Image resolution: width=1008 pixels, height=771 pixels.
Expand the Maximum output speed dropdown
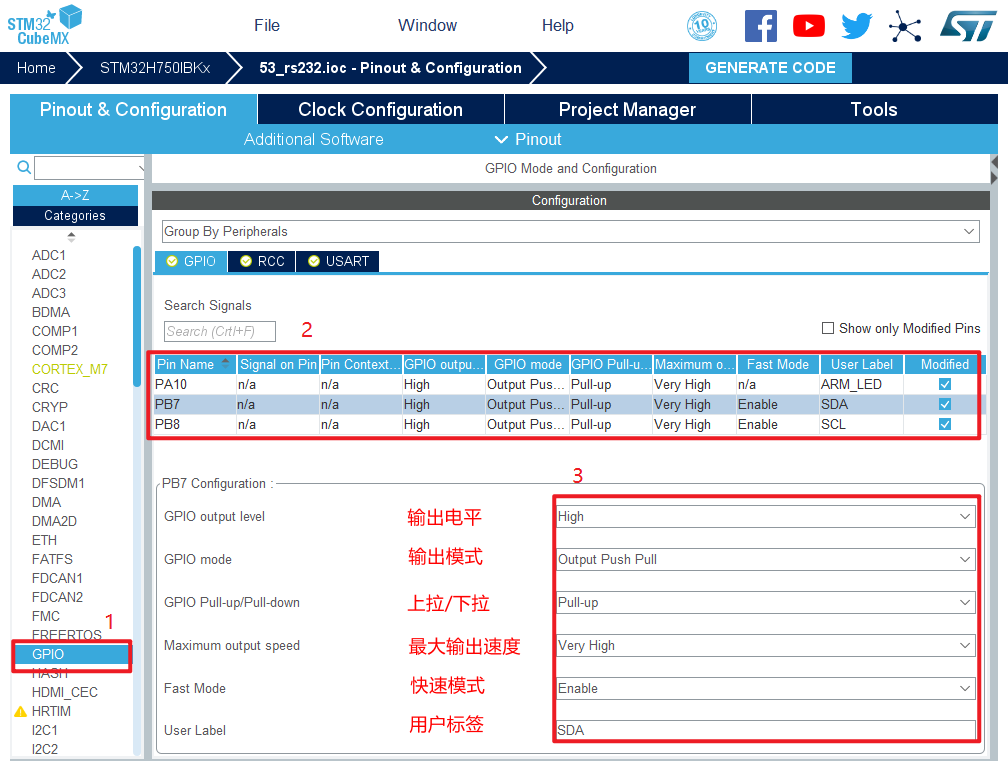pyautogui.click(x=765, y=646)
